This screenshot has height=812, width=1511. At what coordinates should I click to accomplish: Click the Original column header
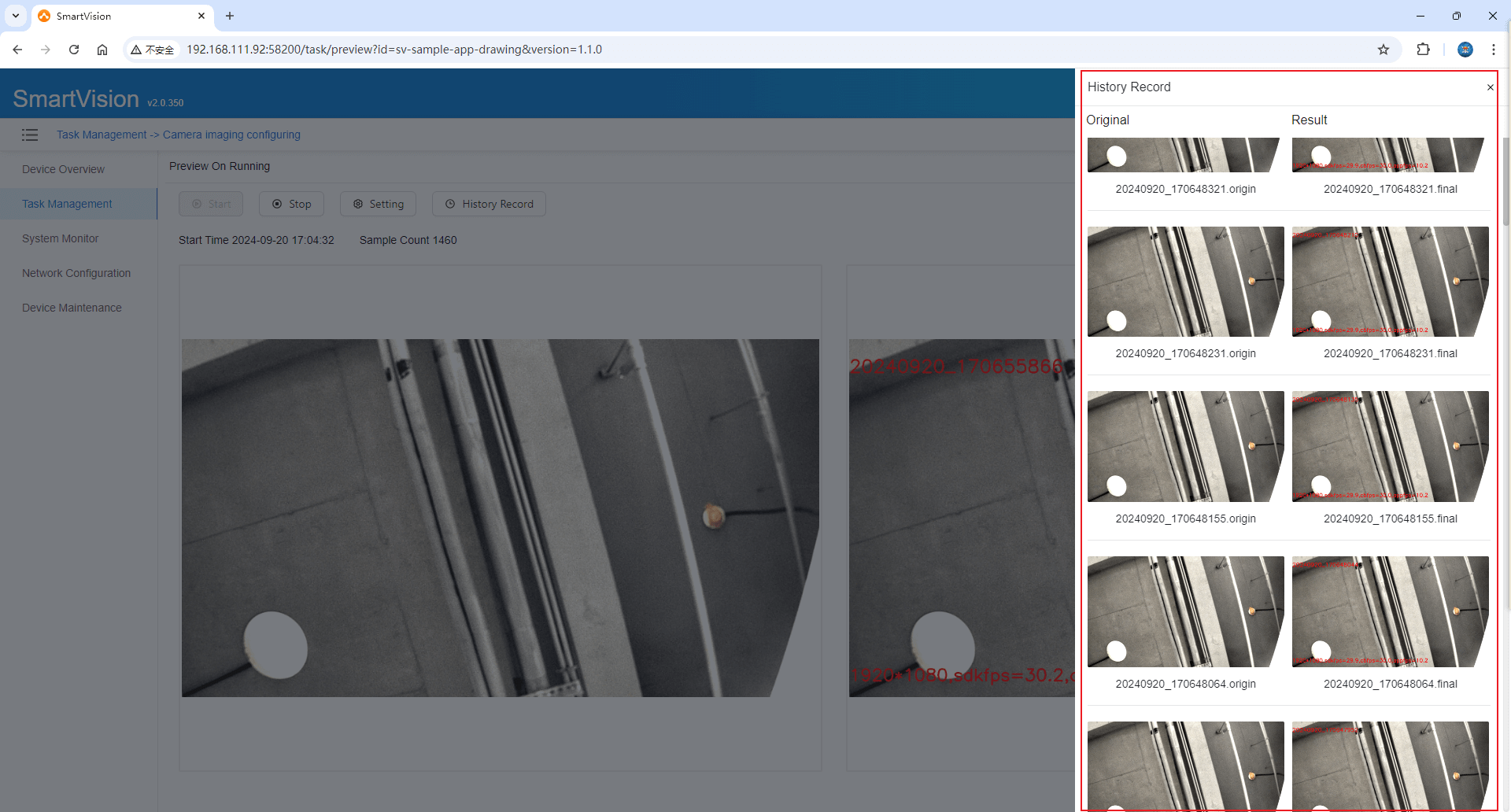click(x=1107, y=120)
